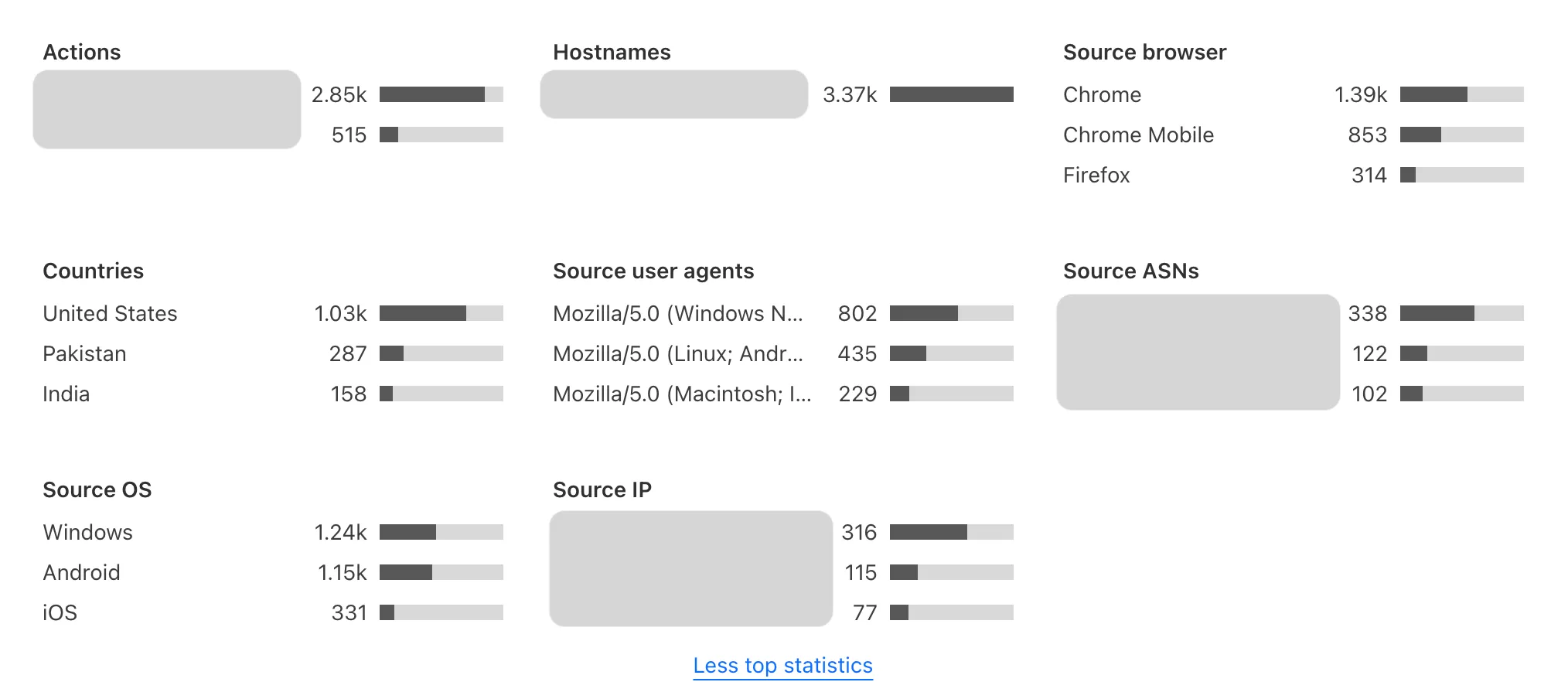
Task: Click the Less top statistics link
Action: 782,665
